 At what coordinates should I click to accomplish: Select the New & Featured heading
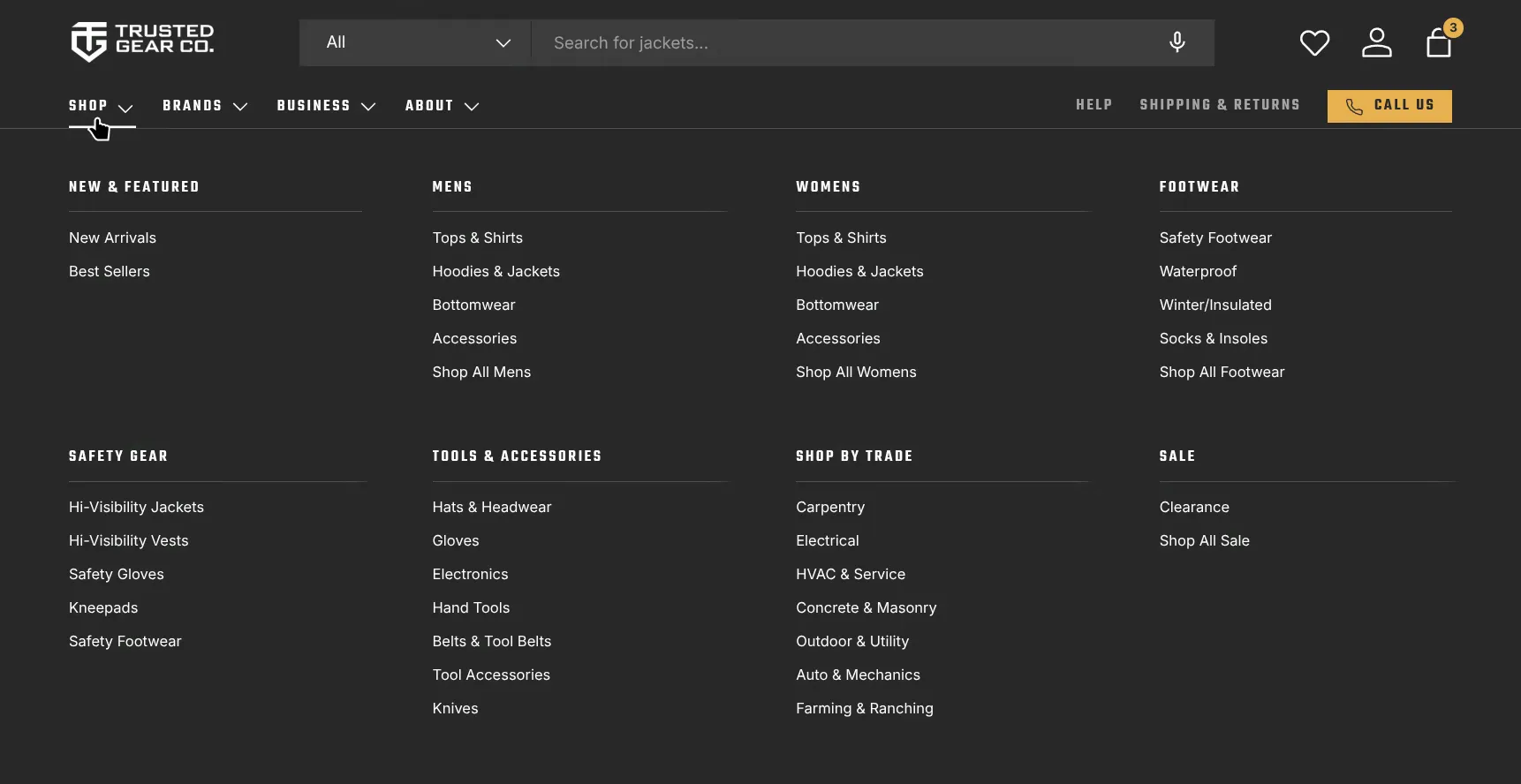click(x=134, y=186)
